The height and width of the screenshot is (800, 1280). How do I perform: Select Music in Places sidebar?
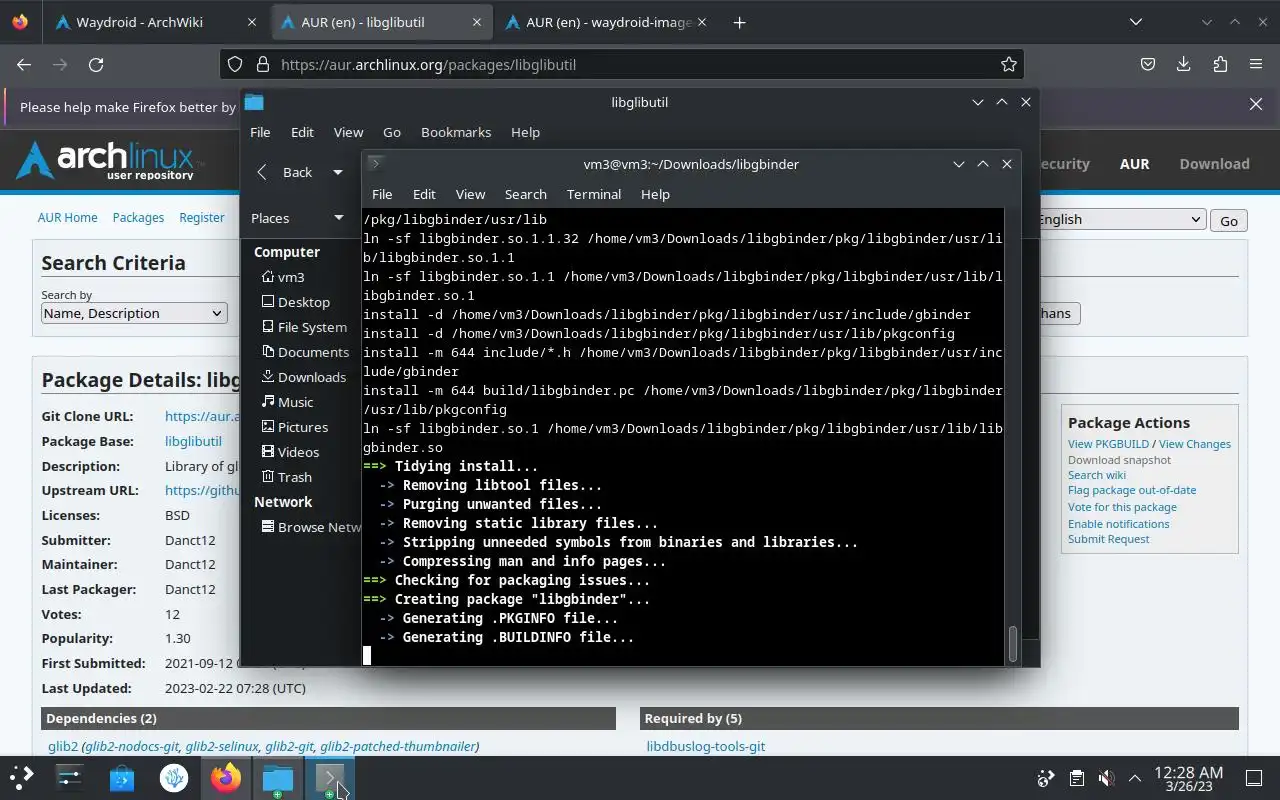coord(287,402)
